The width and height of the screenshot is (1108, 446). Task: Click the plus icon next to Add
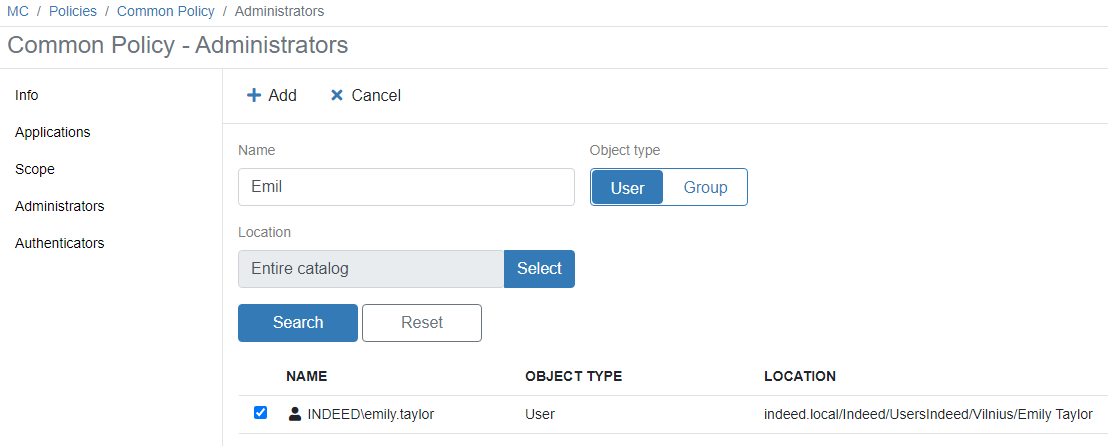[x=254, y=96]
